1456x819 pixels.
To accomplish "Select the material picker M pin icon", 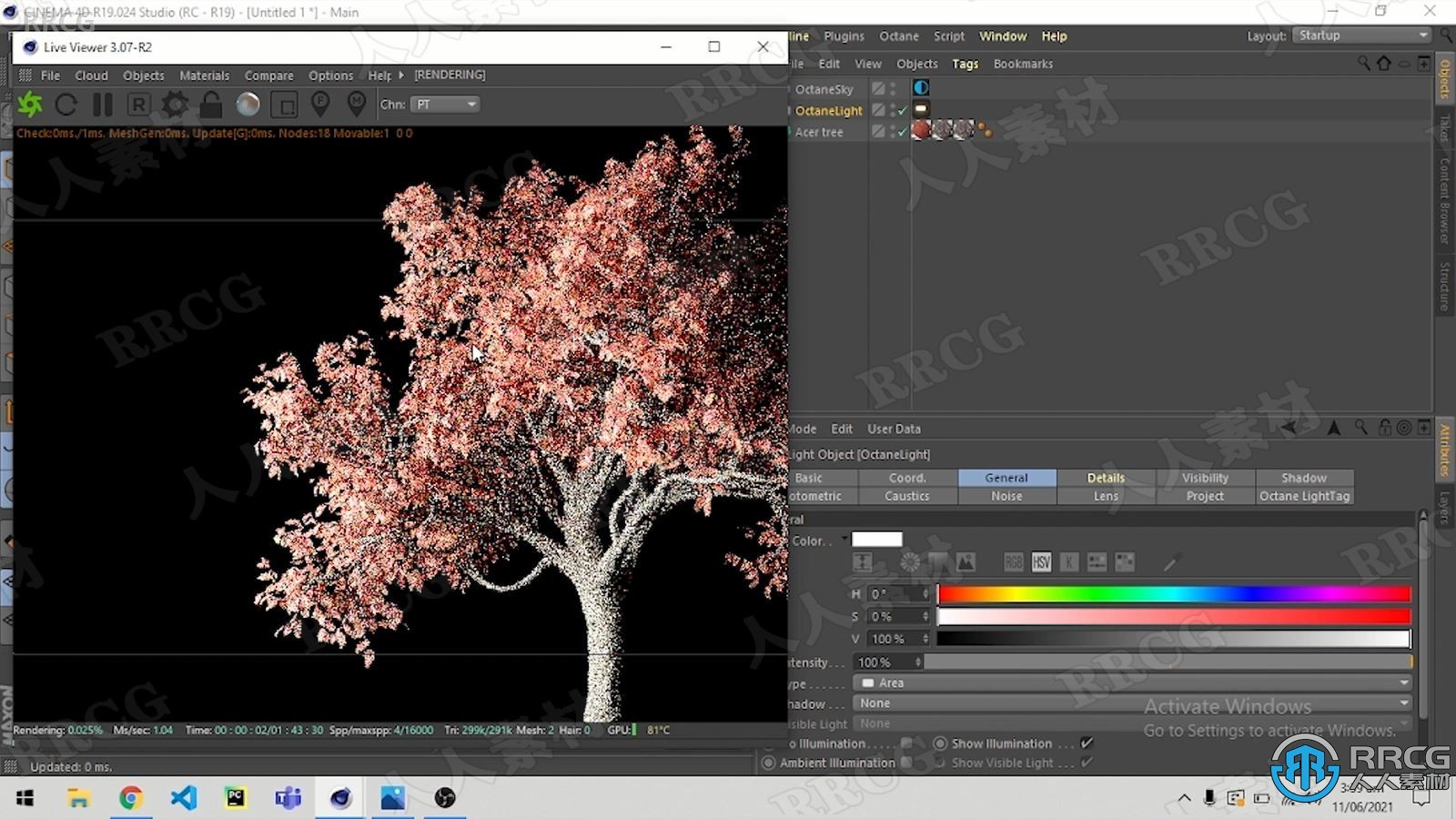I will point(357,105).
